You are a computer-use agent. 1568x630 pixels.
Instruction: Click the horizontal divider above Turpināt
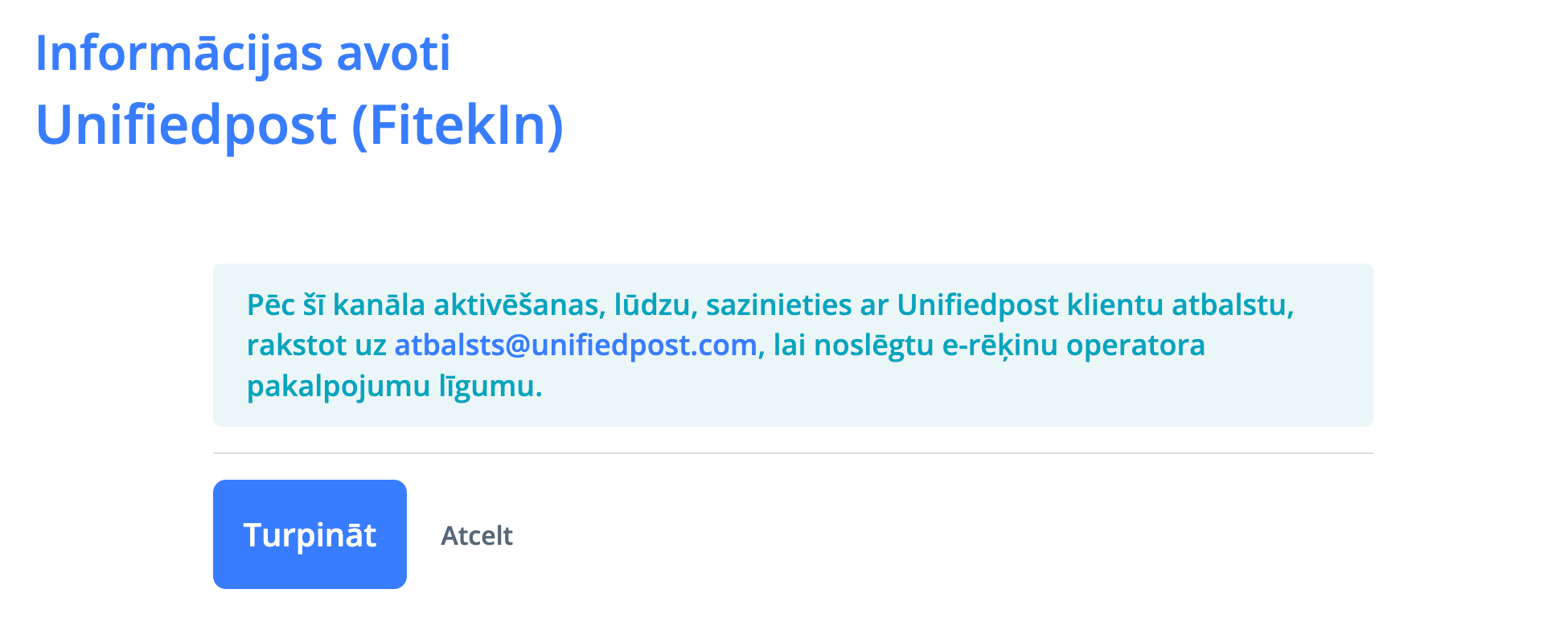coord(793,453)
